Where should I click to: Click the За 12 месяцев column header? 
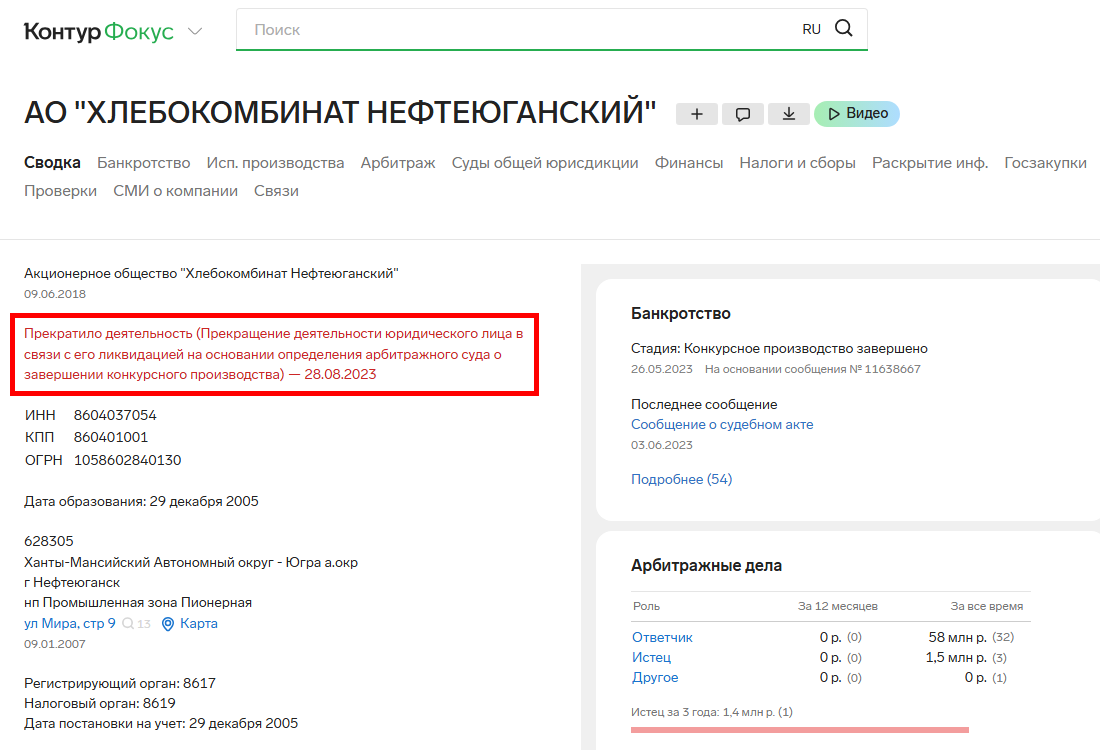point(838,606)
